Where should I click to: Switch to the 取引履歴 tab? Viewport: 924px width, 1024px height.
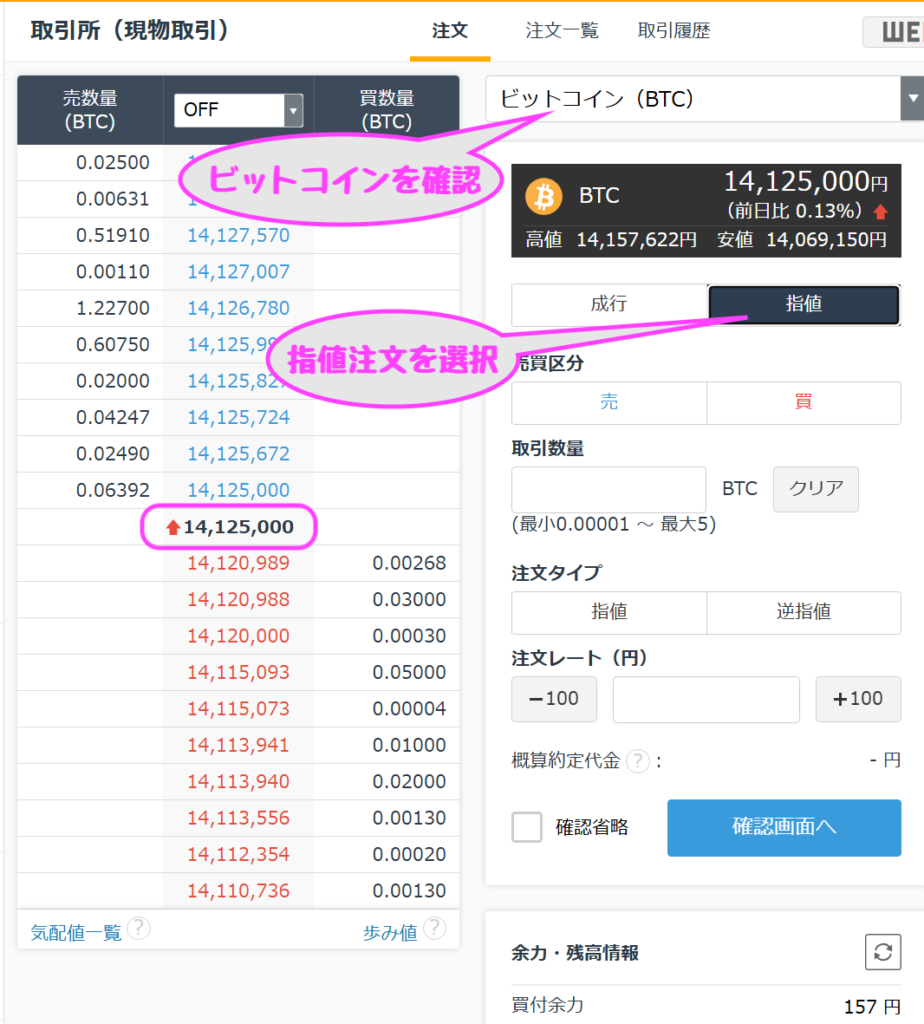[x=674, y=31]
